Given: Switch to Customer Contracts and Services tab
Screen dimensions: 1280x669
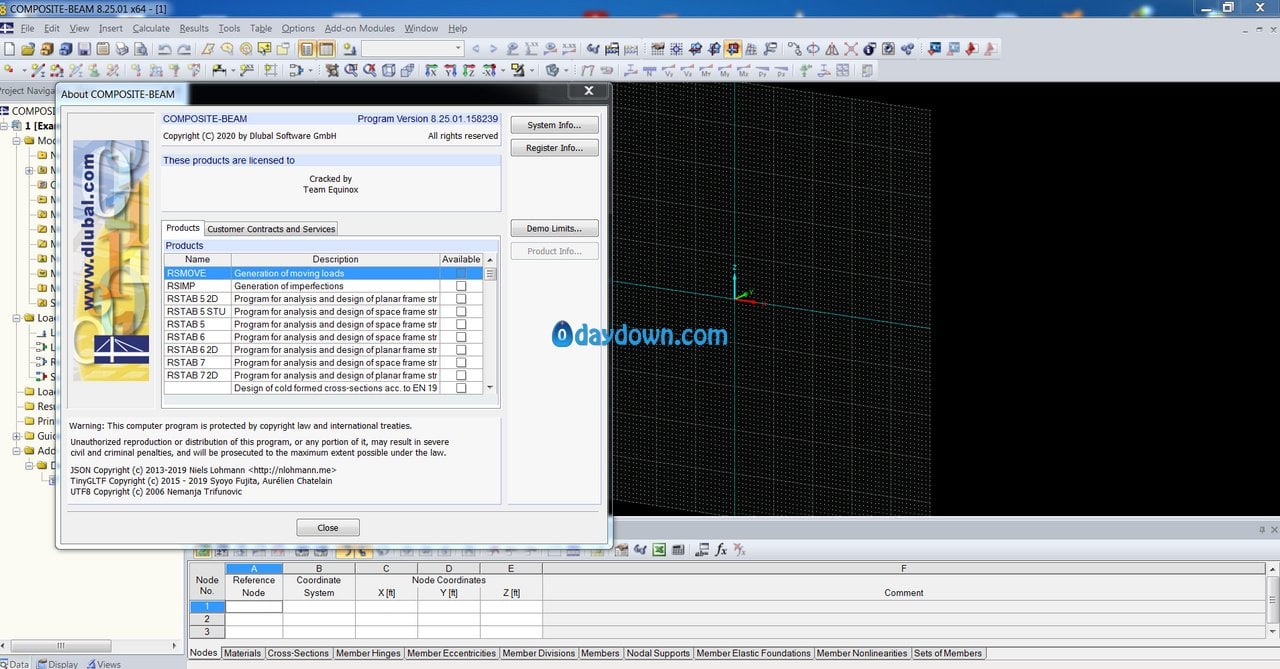Looking at the screenshot, I should point(271,229).
